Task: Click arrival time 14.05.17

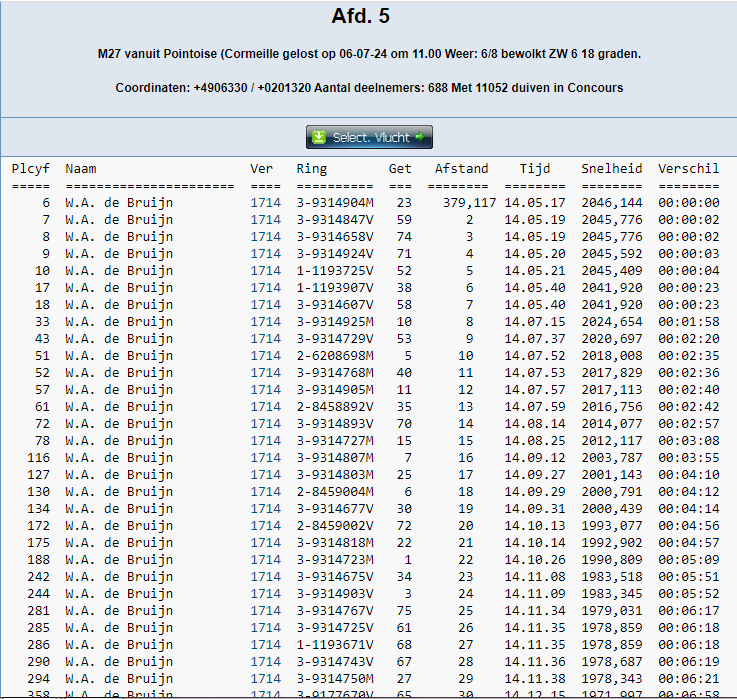Action: pyautogui.click(x=535, y=203)
